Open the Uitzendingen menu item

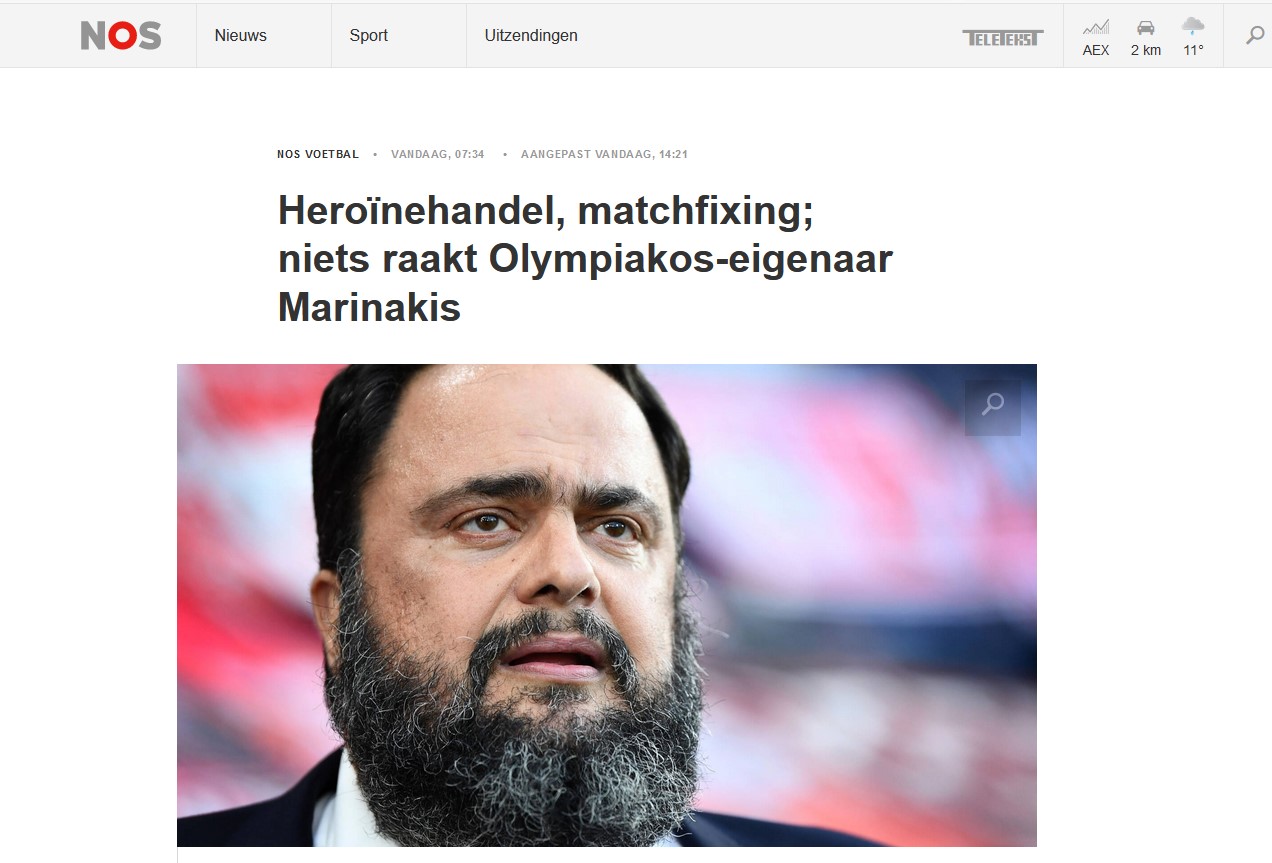pos(531,35)
